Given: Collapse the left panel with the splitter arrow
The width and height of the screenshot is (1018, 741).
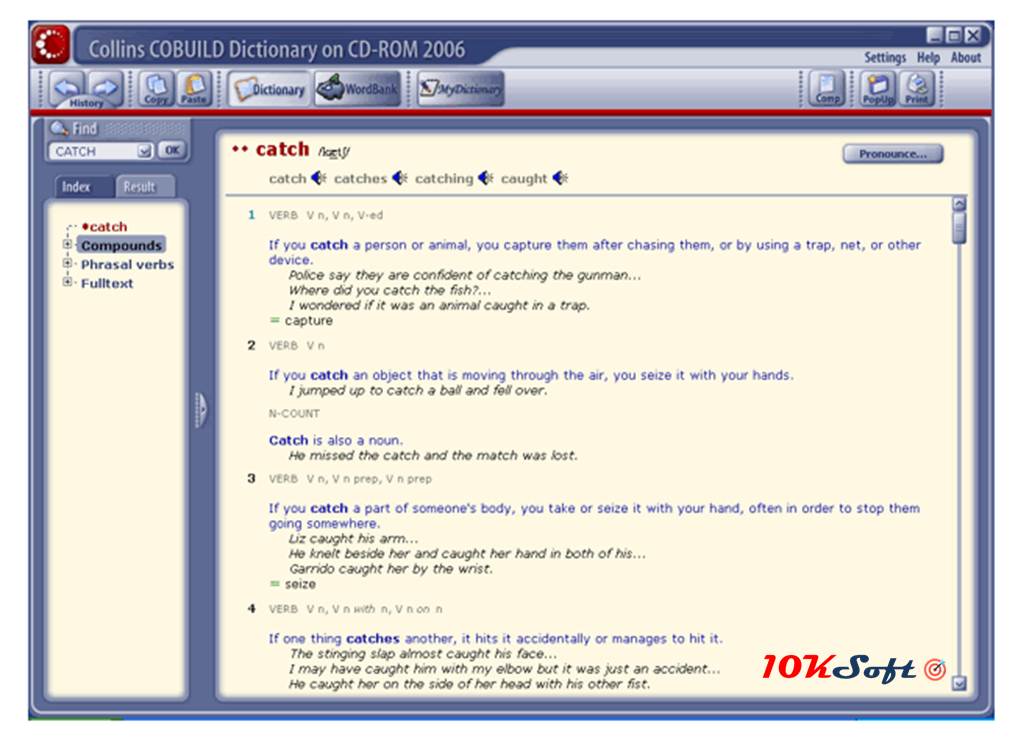Looking at the screenshot, I should point(201,410).
